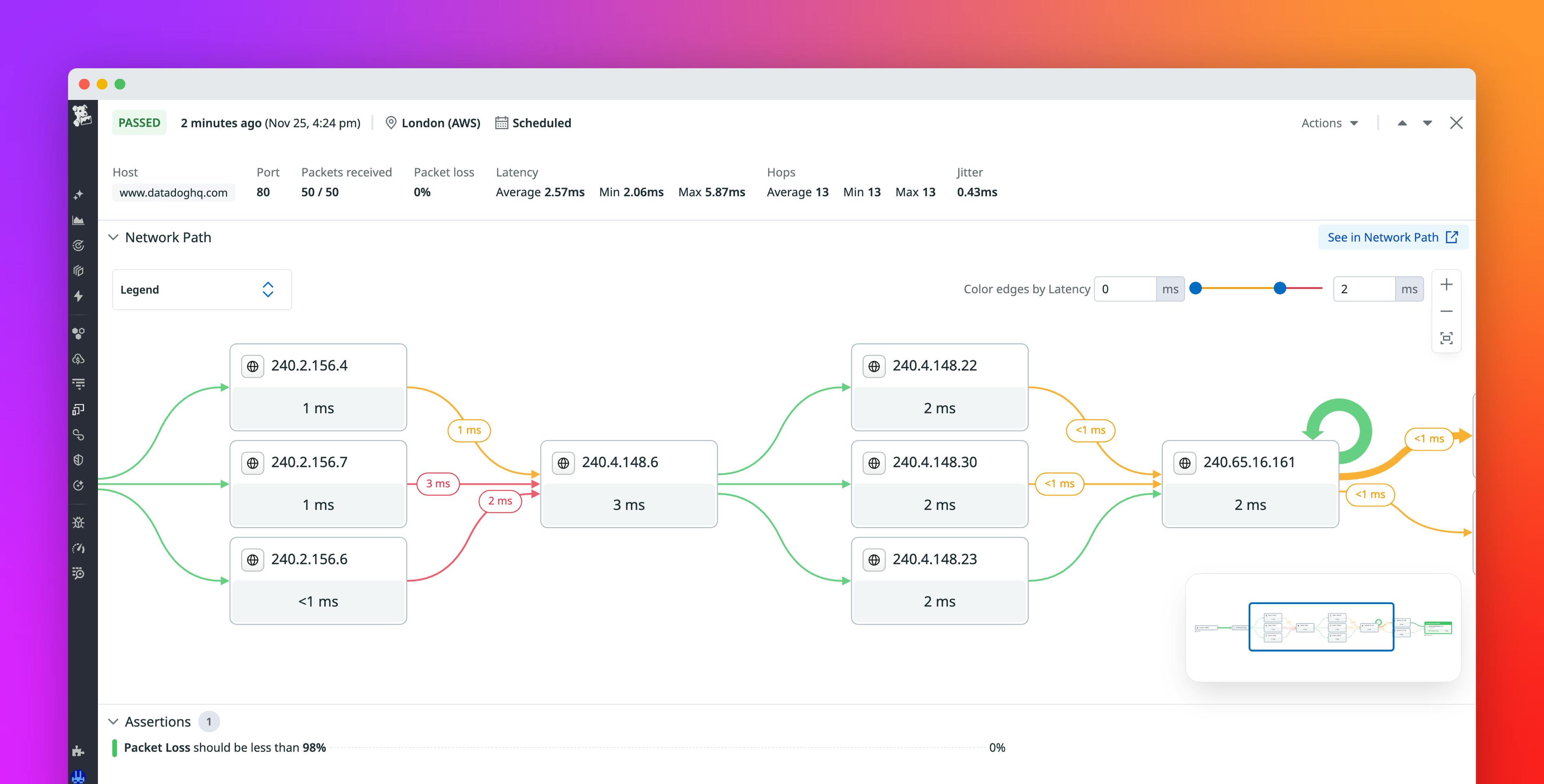
Task: Collapse the Assertions section
Action: [114, 721]
